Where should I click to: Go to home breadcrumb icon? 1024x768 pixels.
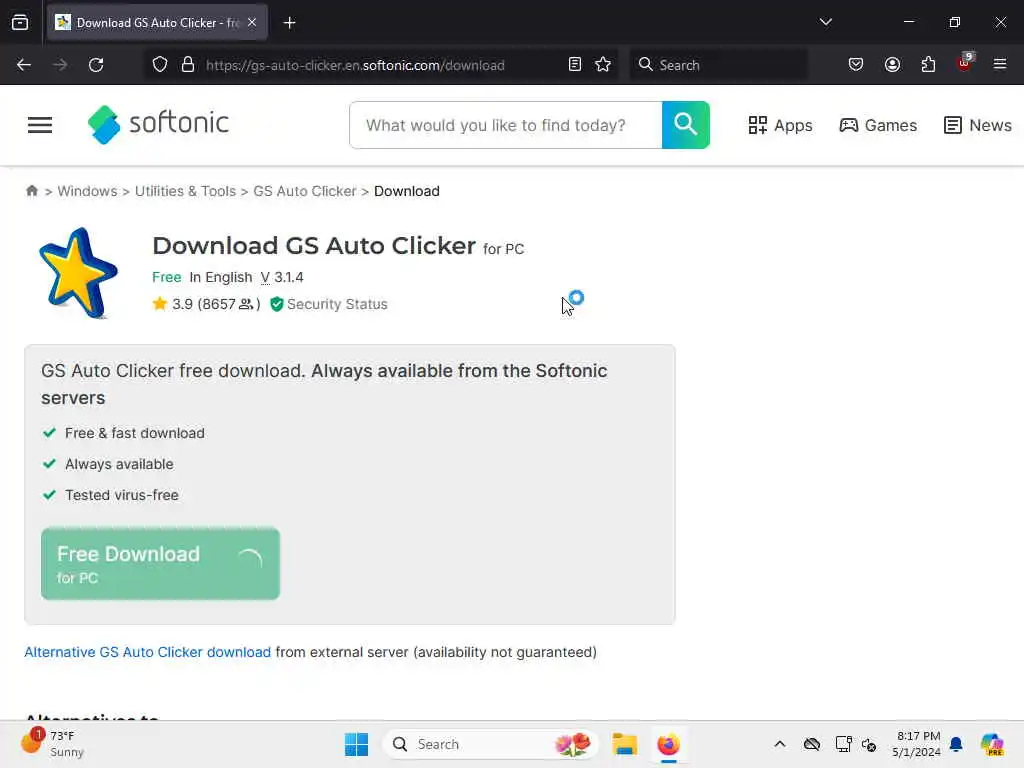point(31,191)
